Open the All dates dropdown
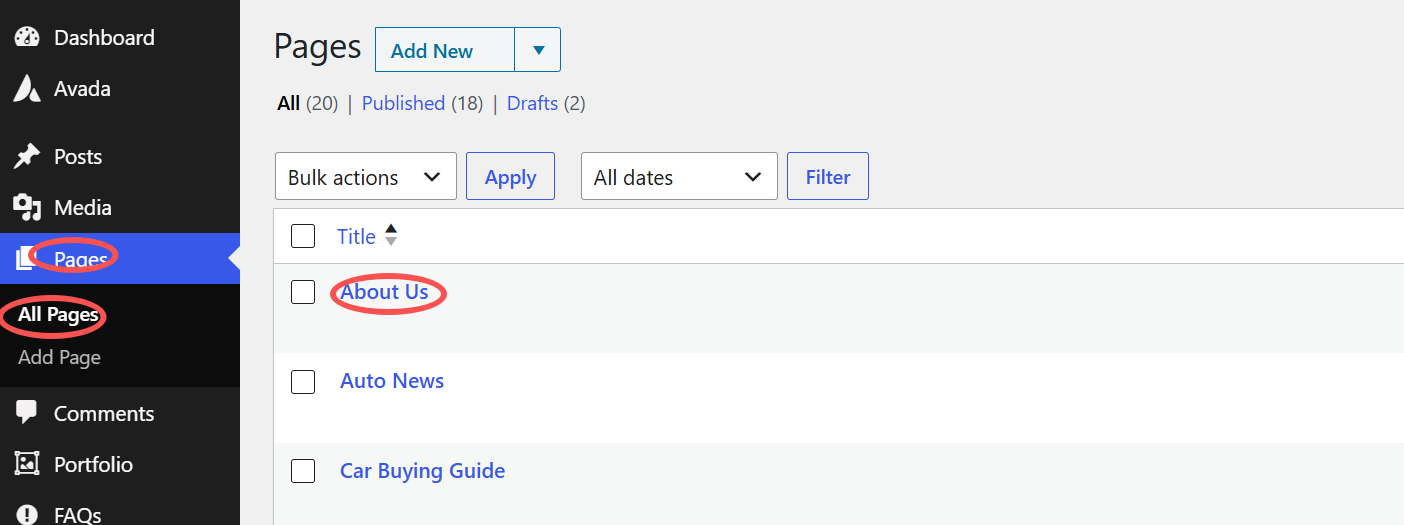1404x525 pixels. coord(679,176)
